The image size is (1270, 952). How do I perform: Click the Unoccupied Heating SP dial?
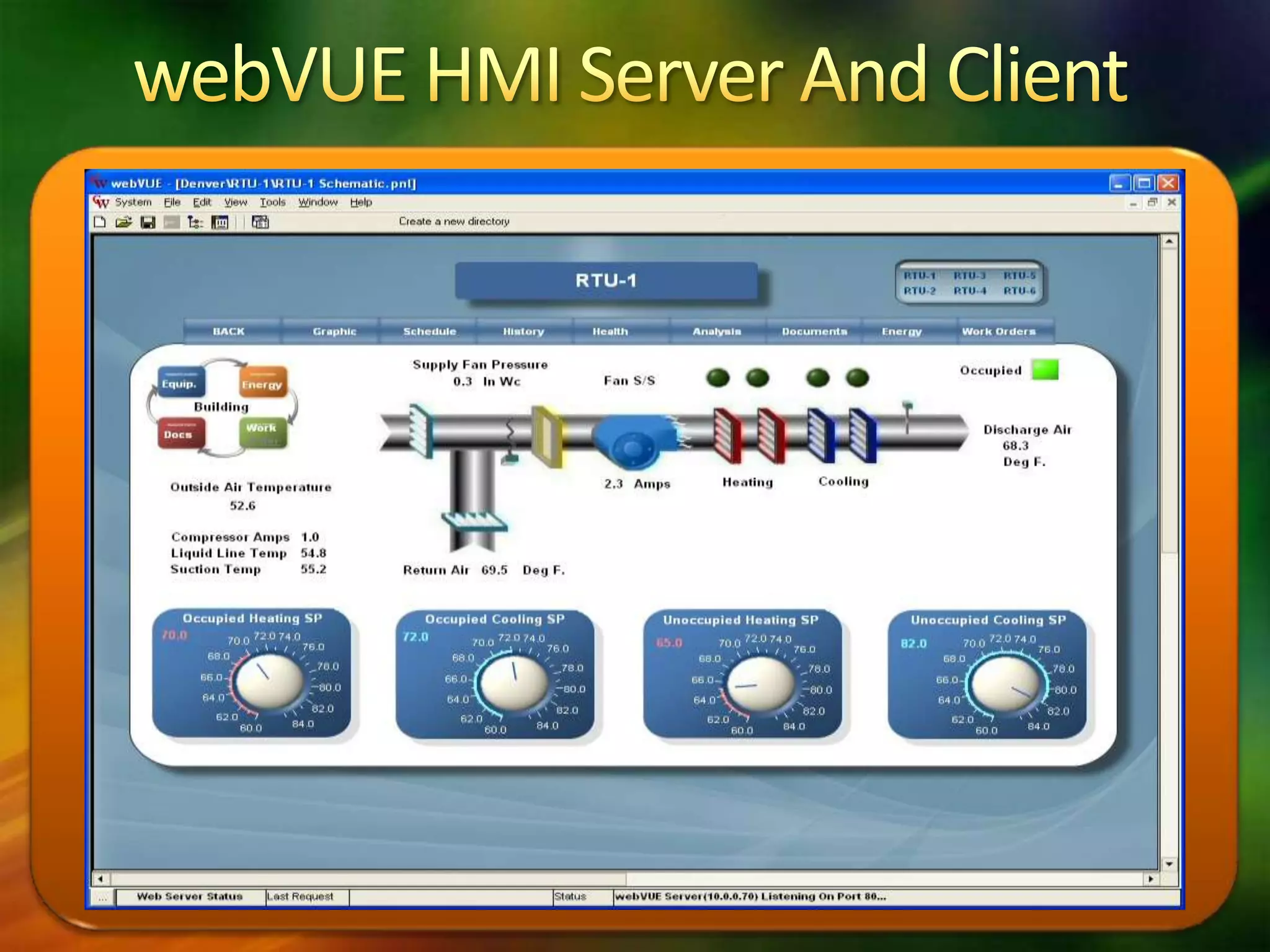point(760,682)
